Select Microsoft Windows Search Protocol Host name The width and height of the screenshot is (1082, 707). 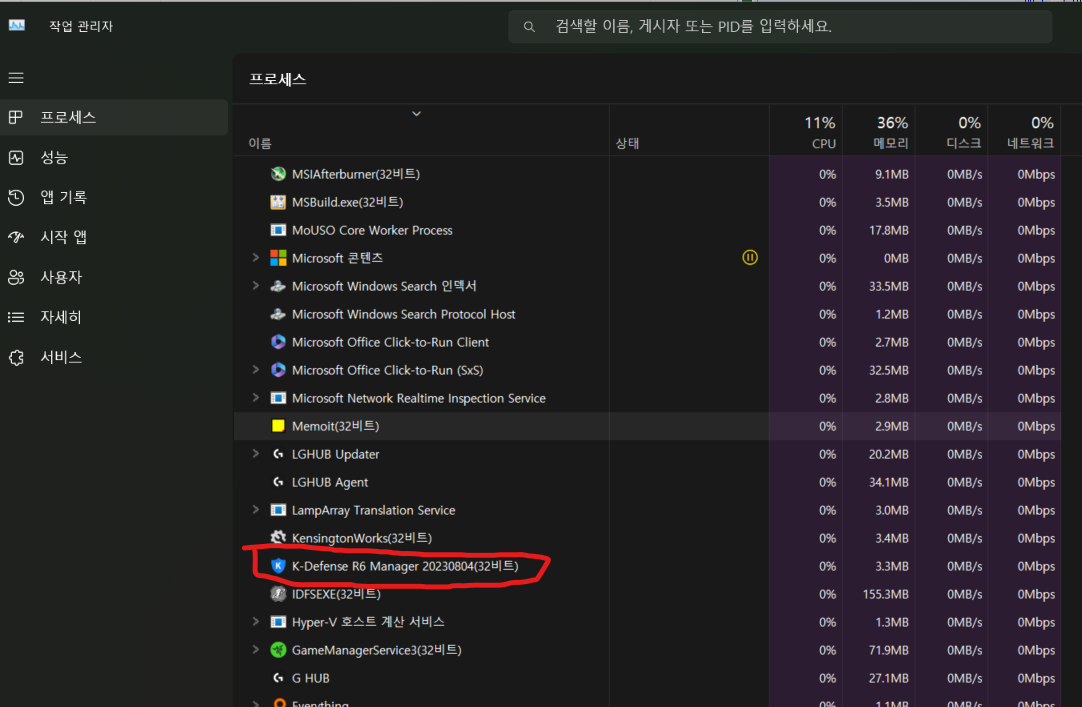click(x=404, y=315)
